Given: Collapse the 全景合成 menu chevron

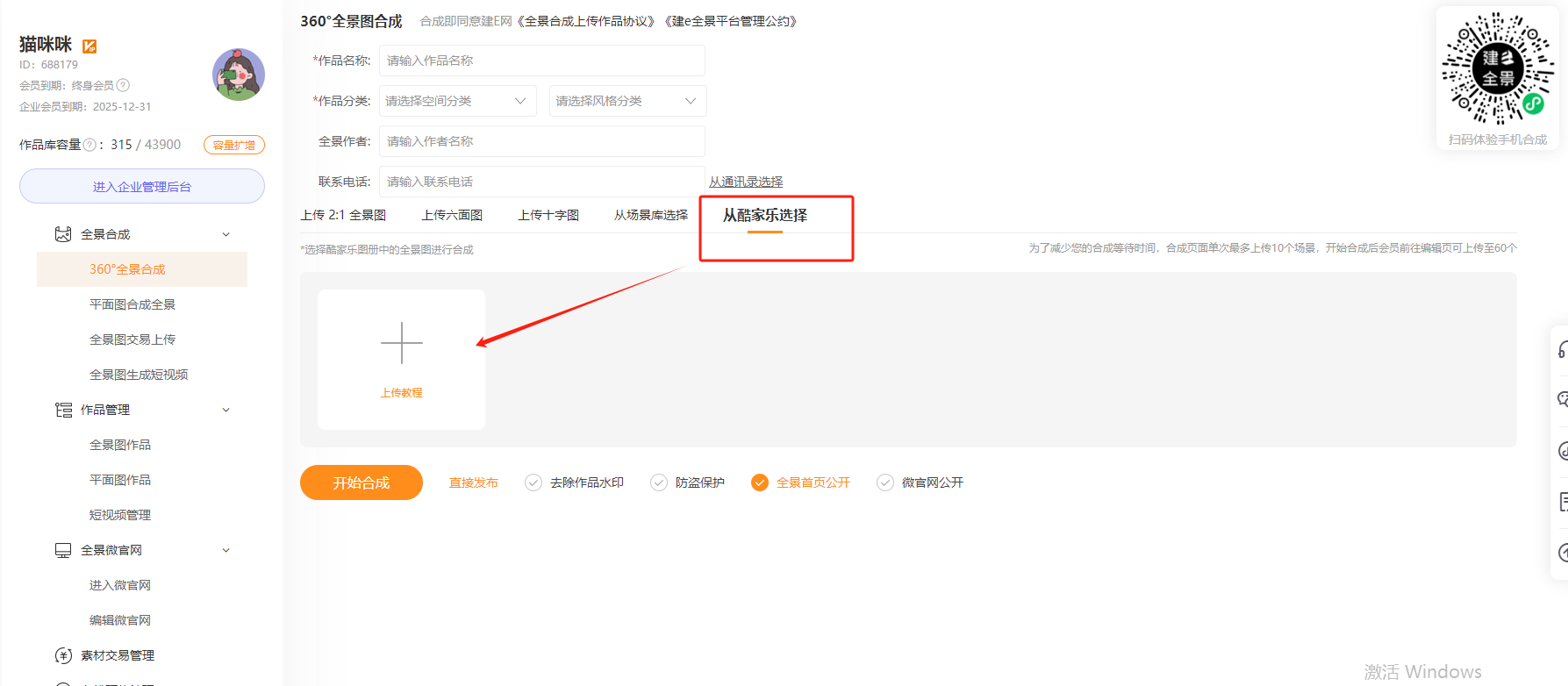Looking at the screenshot, I should coord(226,234).
